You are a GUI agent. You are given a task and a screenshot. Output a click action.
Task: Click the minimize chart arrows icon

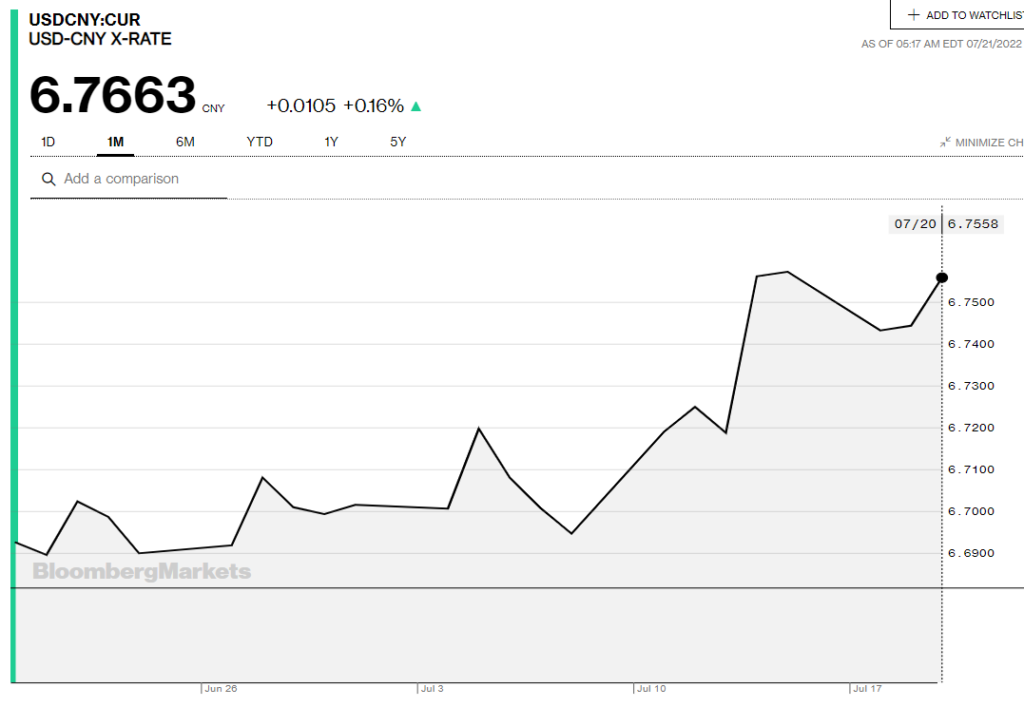(944, 143)
